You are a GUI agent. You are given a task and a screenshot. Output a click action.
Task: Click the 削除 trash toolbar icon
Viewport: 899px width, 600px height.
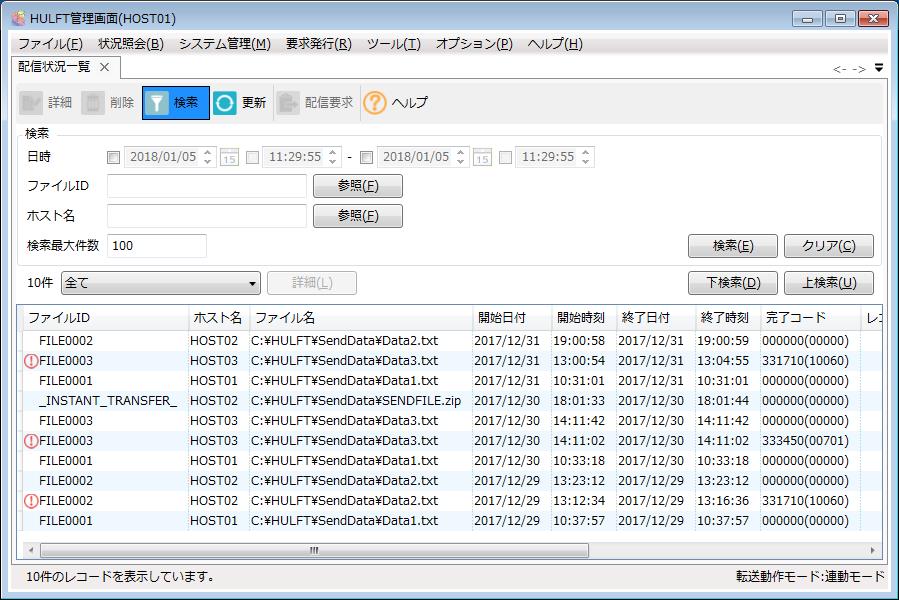(93, 103)
